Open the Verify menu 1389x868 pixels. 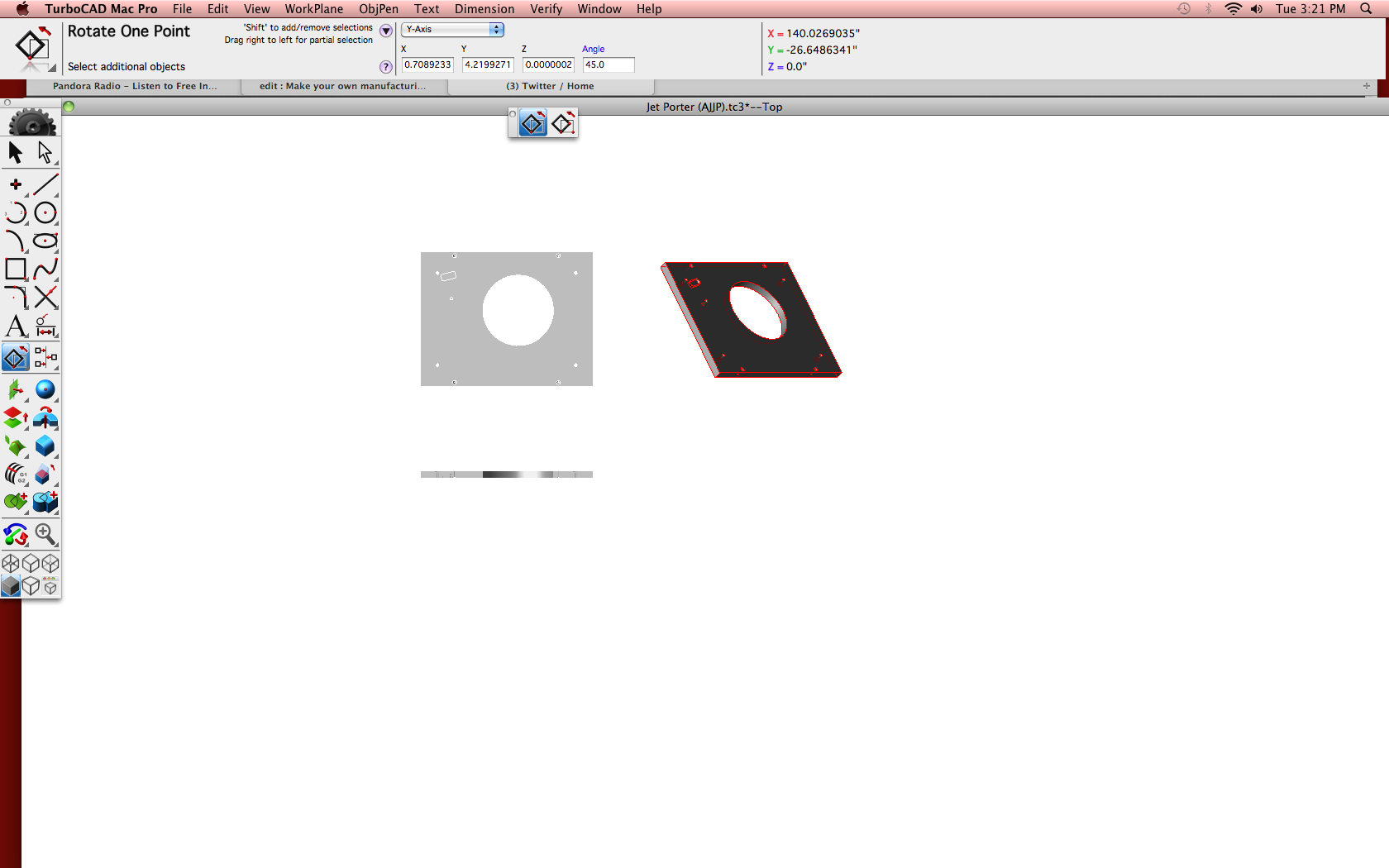pyautogui.click(x=546, y=9)
